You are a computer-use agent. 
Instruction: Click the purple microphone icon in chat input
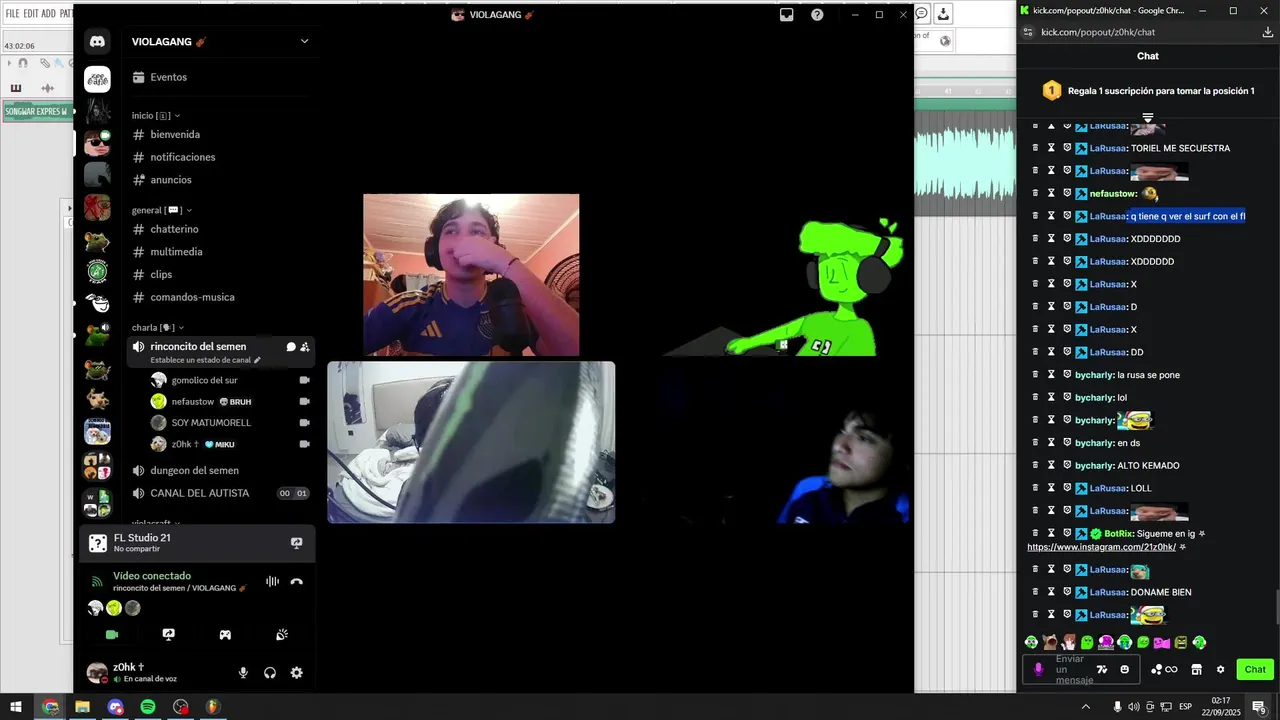pyautogui.click(x=1038, y=669)
